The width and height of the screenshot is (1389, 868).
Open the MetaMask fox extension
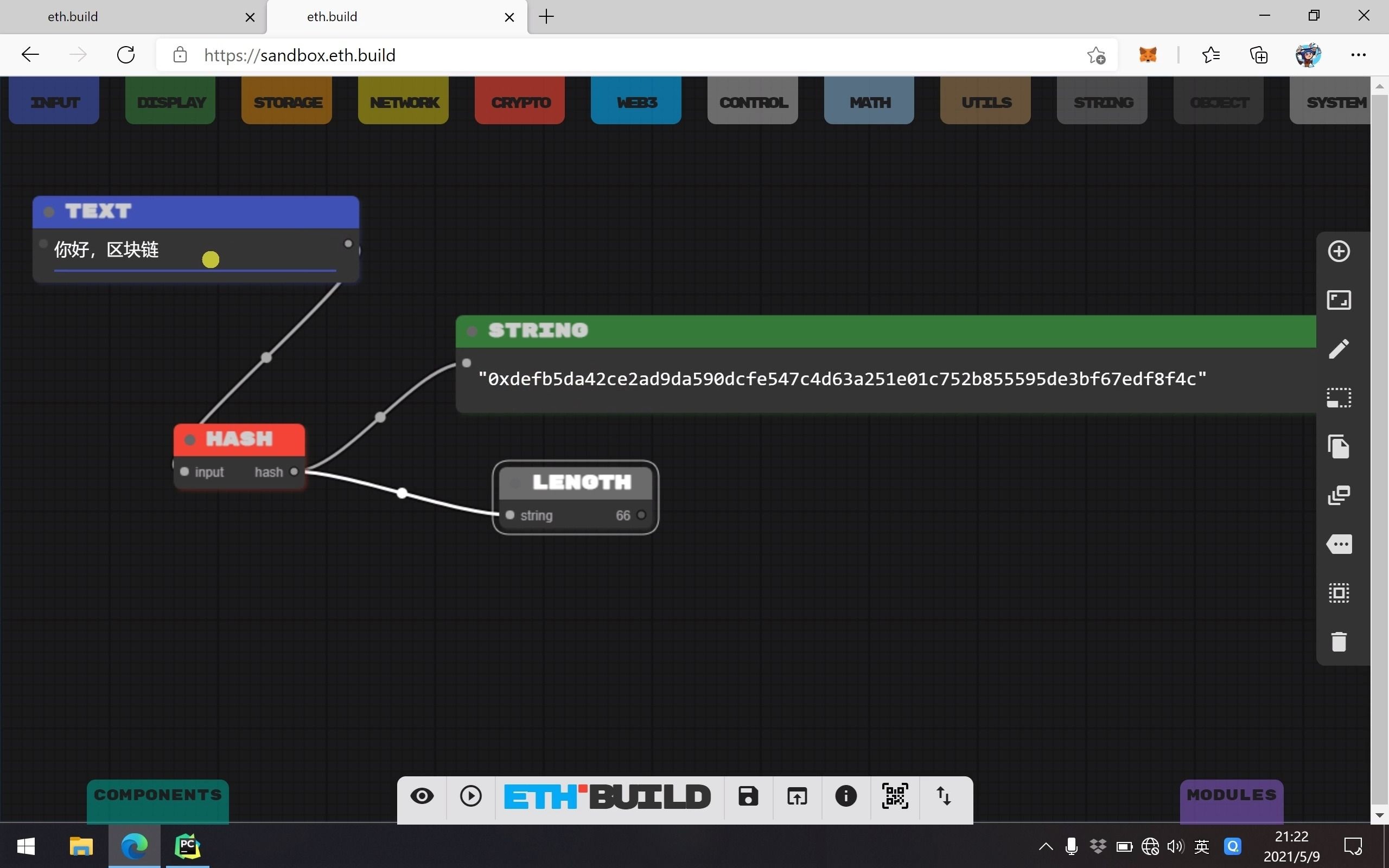pos(1148,55)
